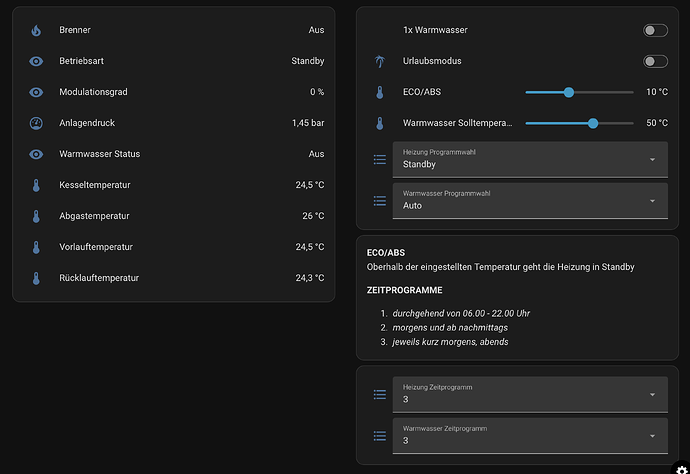The width and height of the screenshot is (690, 474).
Task: Click the Betriebsart value Standby
Action: 308,61
